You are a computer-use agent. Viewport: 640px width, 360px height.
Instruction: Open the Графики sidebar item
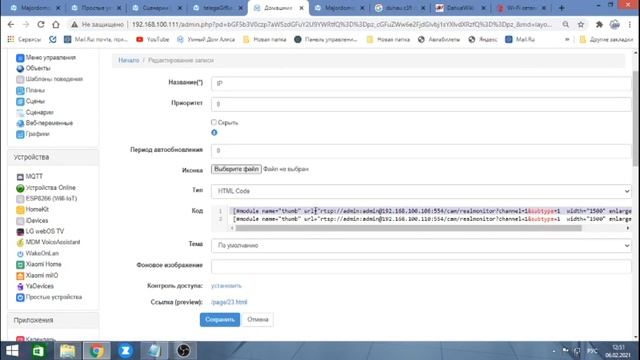point(33,134)
